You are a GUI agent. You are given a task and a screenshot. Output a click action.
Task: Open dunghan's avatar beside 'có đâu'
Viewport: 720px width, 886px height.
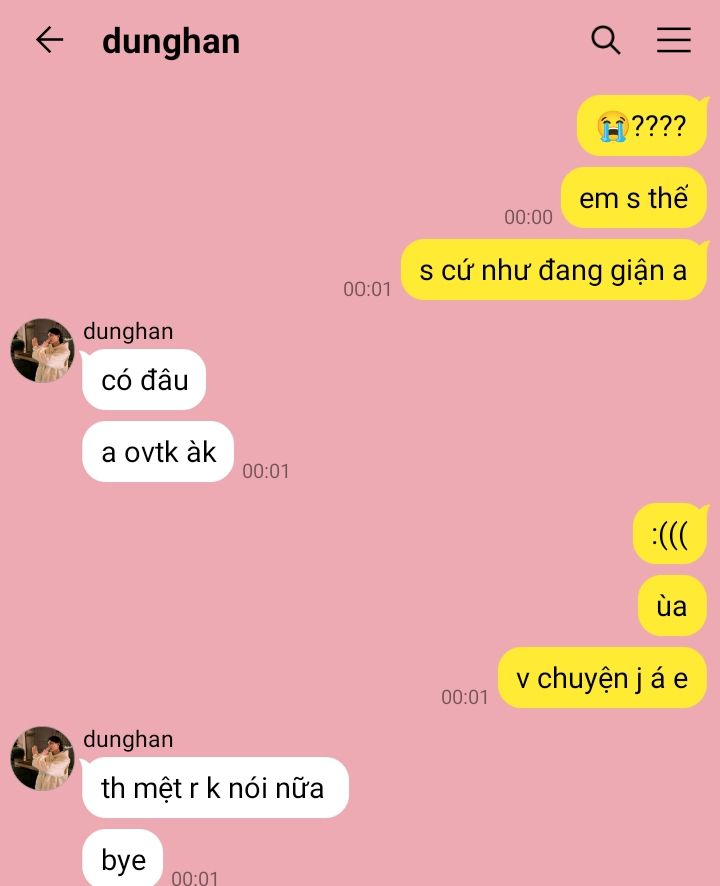coord(42,350)
